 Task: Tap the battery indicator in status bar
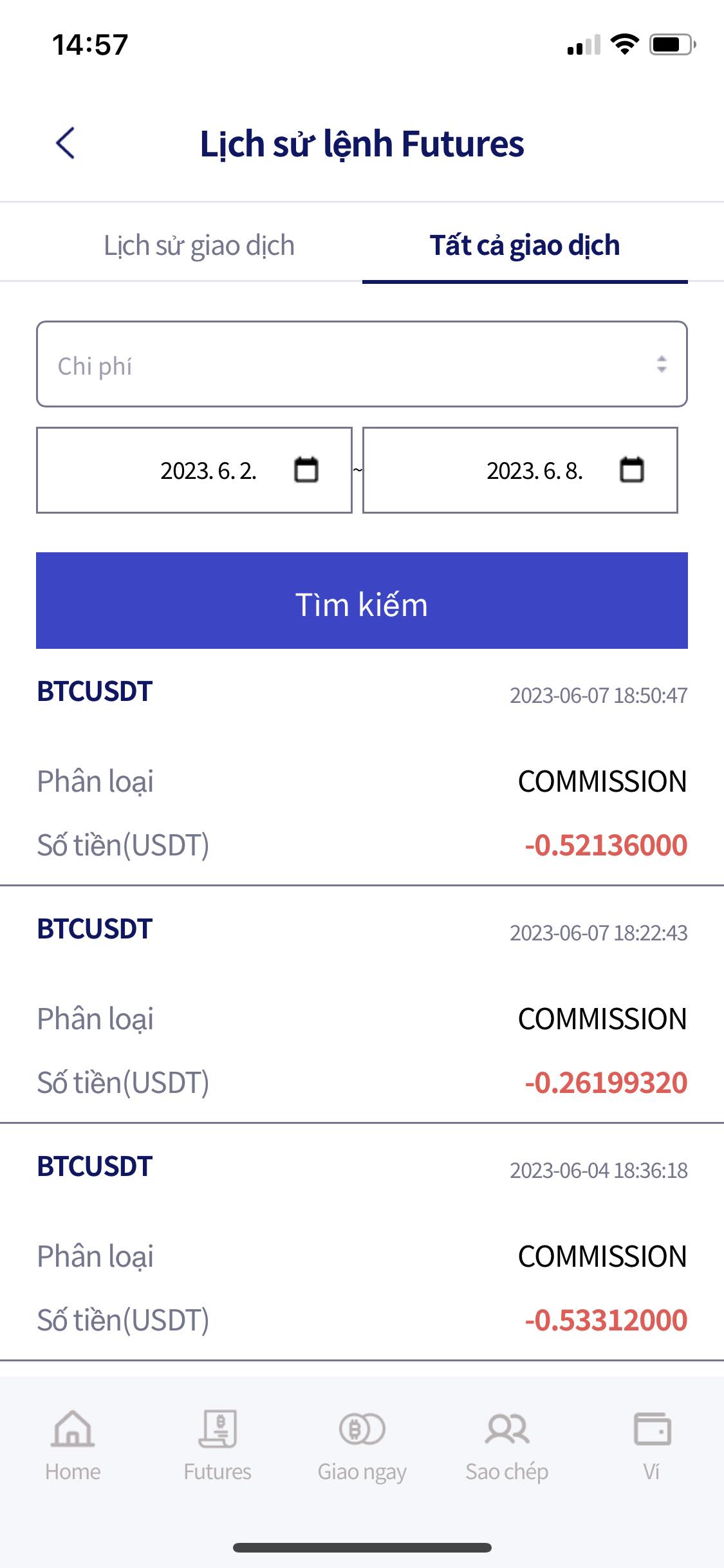click(673, 44)
